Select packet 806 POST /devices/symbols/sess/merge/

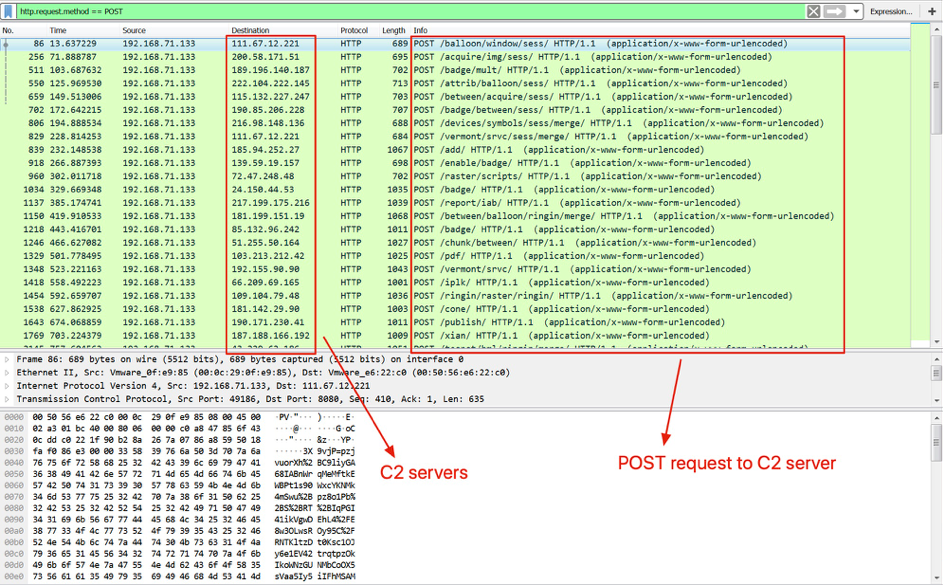(455, 123)
